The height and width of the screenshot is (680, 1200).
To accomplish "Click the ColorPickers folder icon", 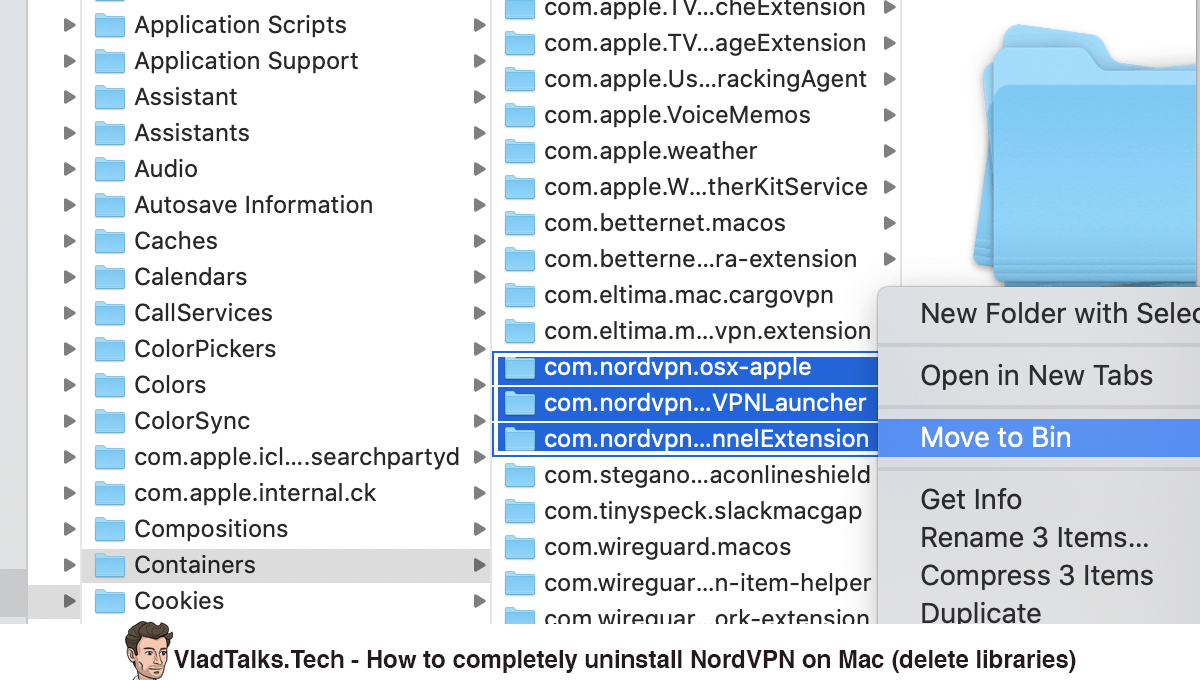I will pos(109,349).
